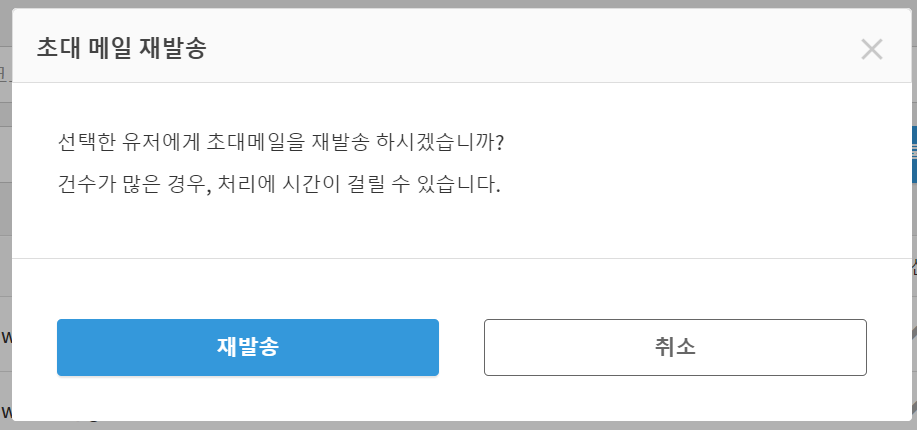
Task: Close the dialog using the X icon
Action: tap(871, 49)
